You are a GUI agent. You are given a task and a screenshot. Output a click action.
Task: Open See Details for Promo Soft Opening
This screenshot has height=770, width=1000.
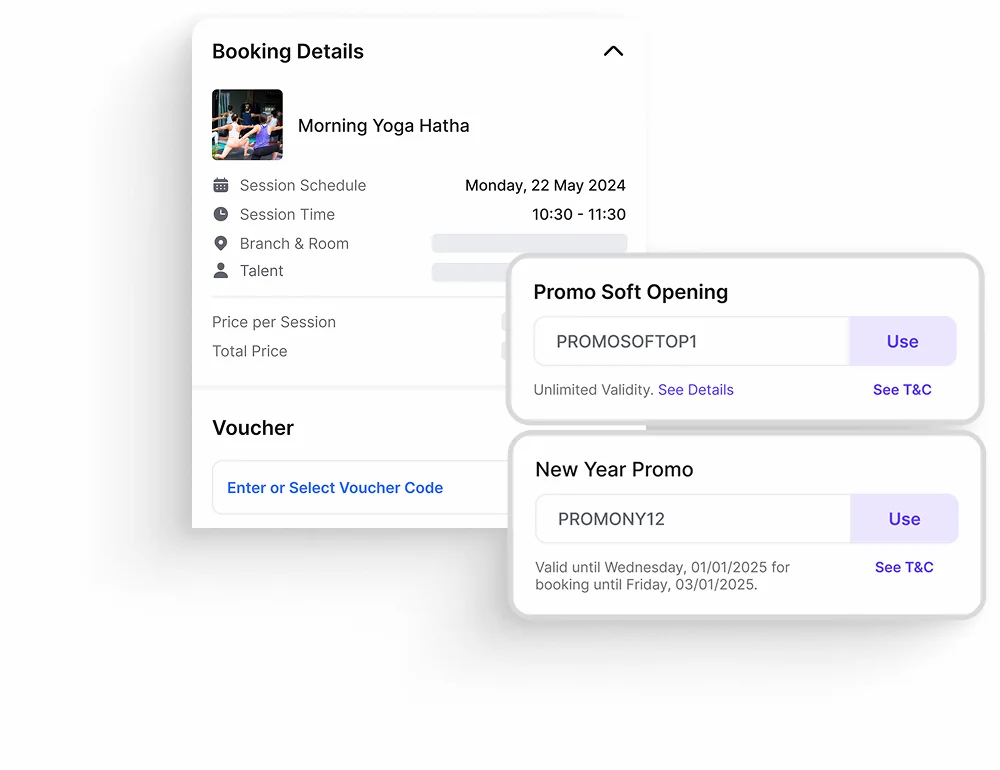tap(695, 390)
